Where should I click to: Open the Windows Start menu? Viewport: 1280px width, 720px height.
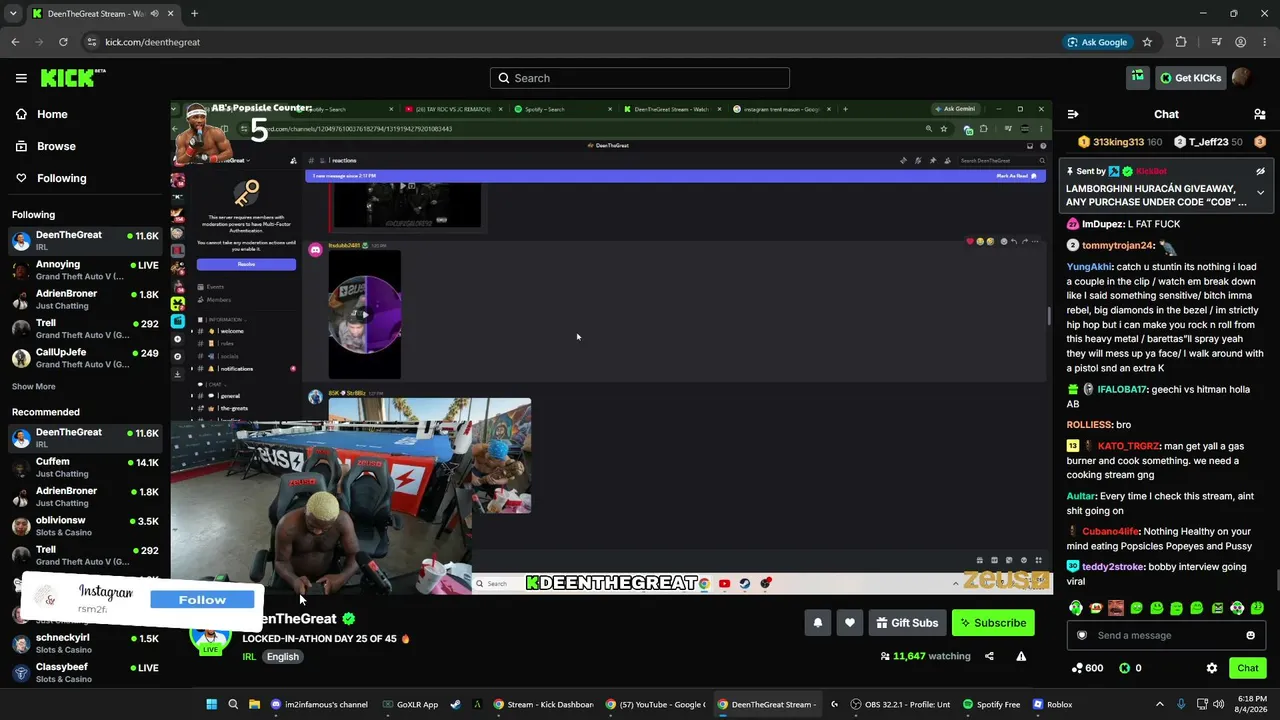[211, 704]
